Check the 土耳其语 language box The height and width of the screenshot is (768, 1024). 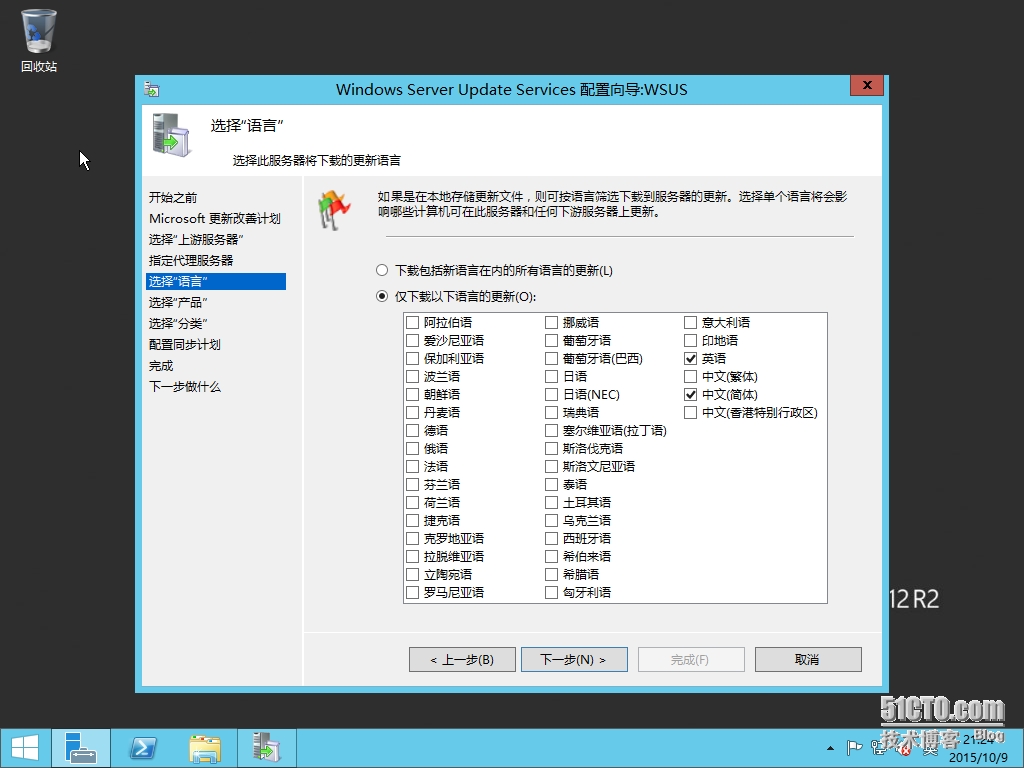click(x=551, y=502)
